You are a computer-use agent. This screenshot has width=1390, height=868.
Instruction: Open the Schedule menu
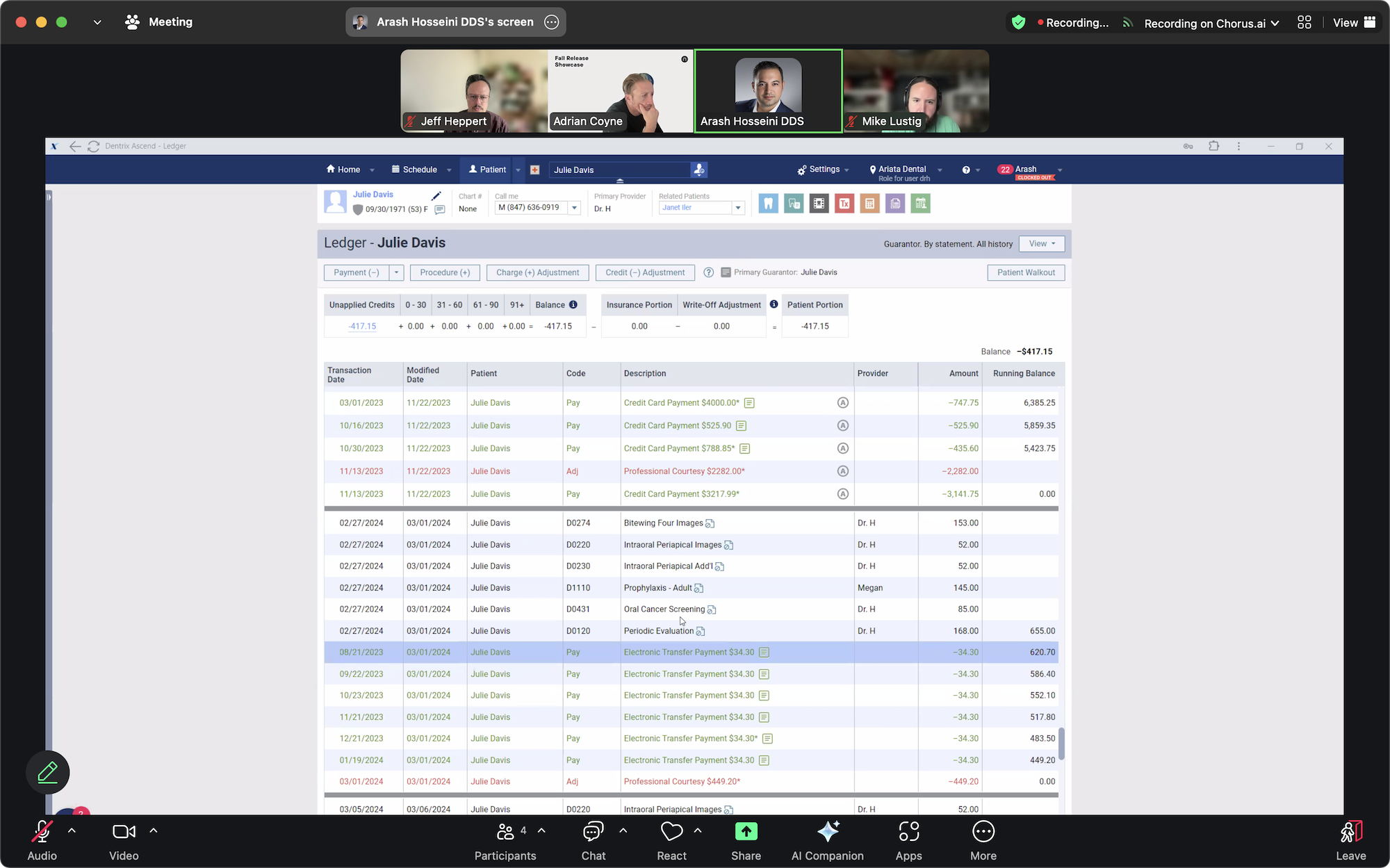(x=420, y=170)
